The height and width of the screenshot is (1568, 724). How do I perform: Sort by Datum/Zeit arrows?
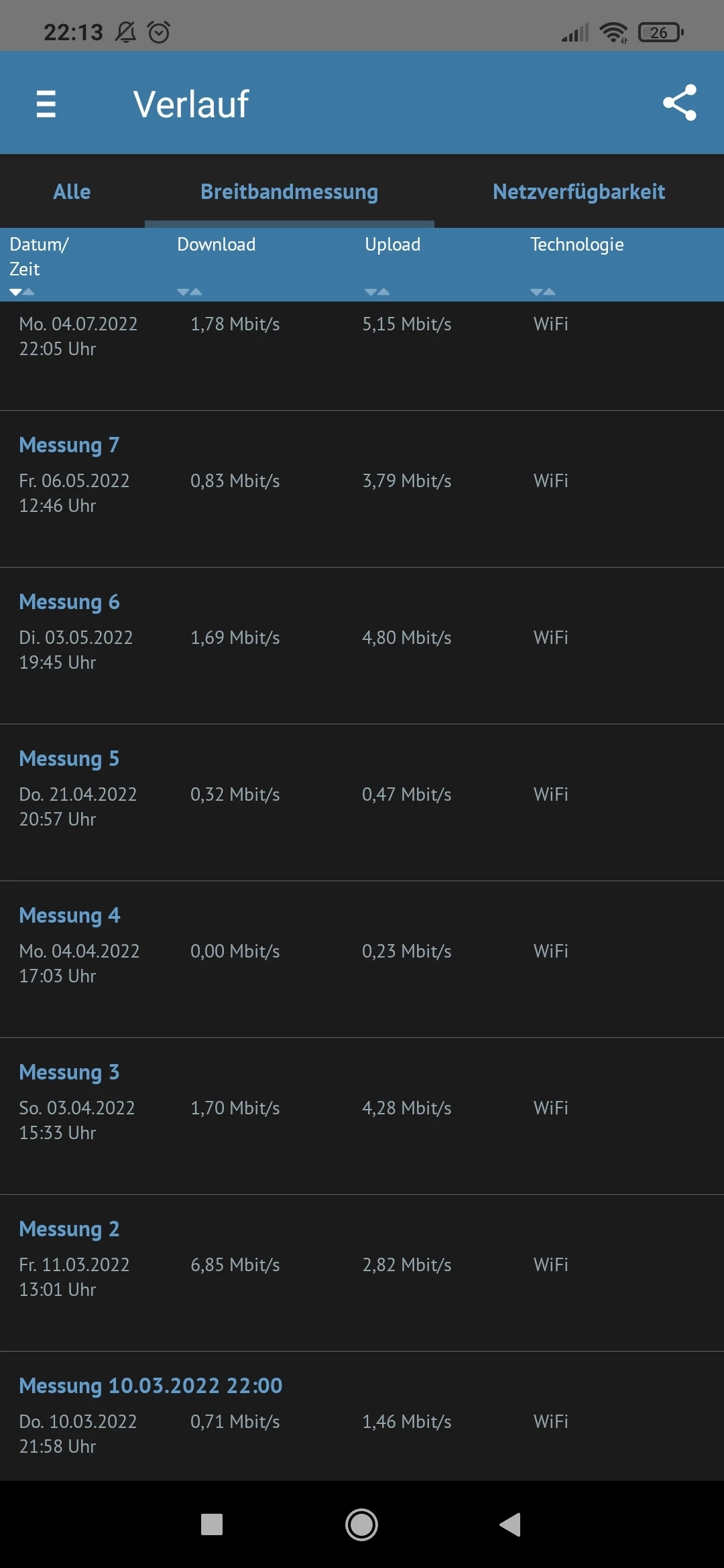coord(22,291)
